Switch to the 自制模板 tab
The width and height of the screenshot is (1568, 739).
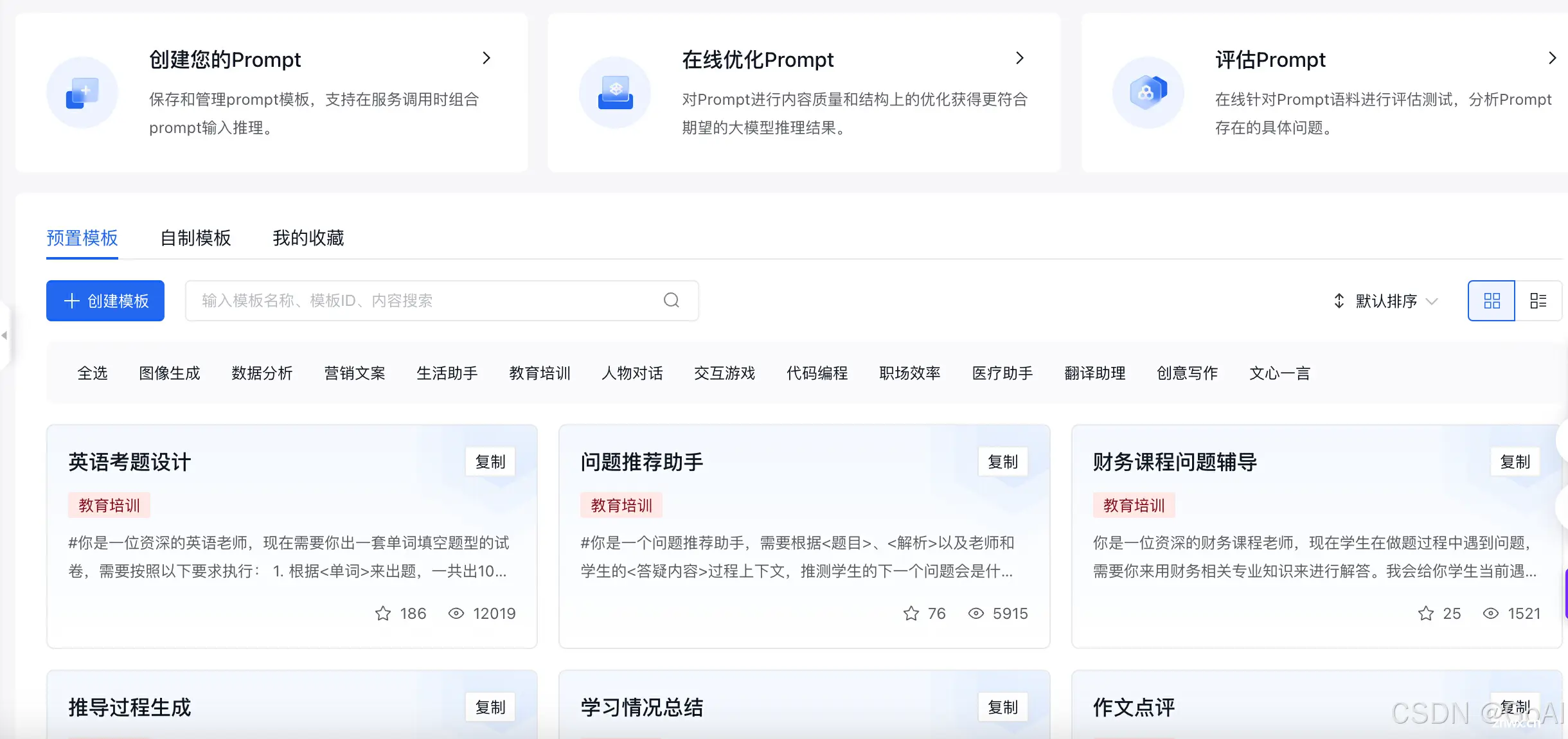(x=195, y=238)
